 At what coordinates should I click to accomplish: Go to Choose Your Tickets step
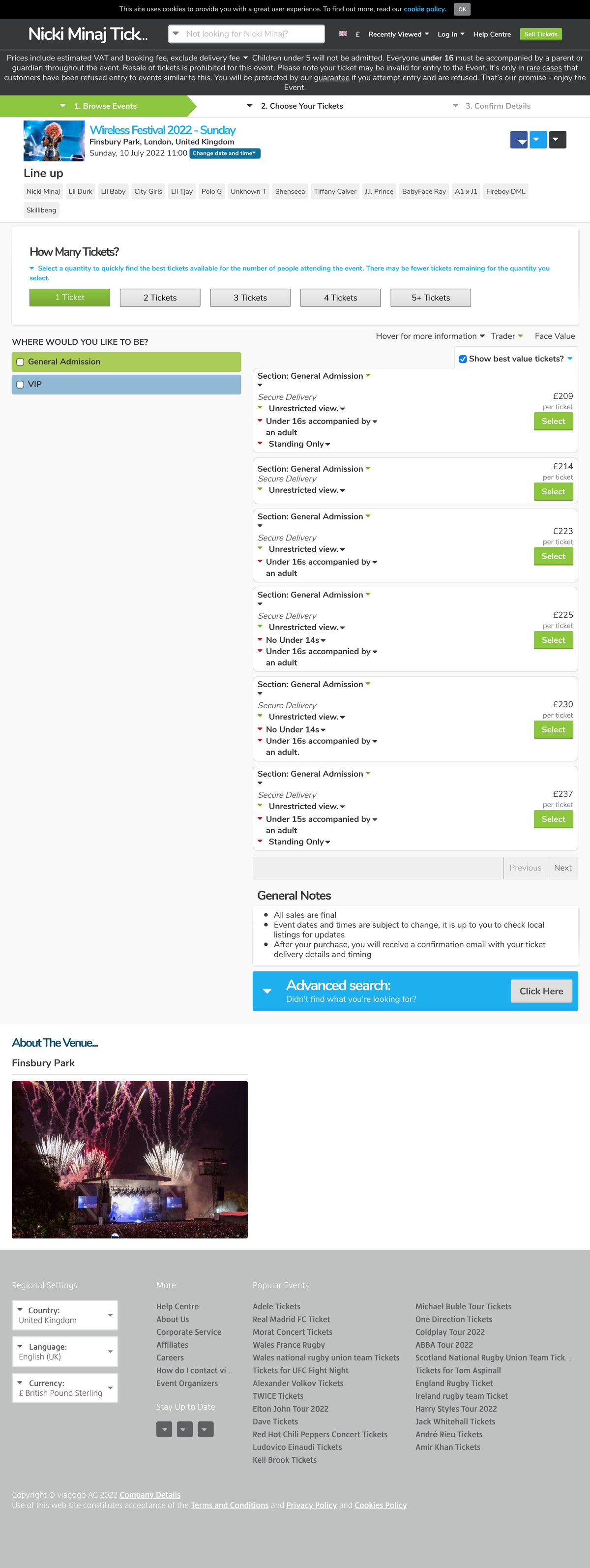302,106
